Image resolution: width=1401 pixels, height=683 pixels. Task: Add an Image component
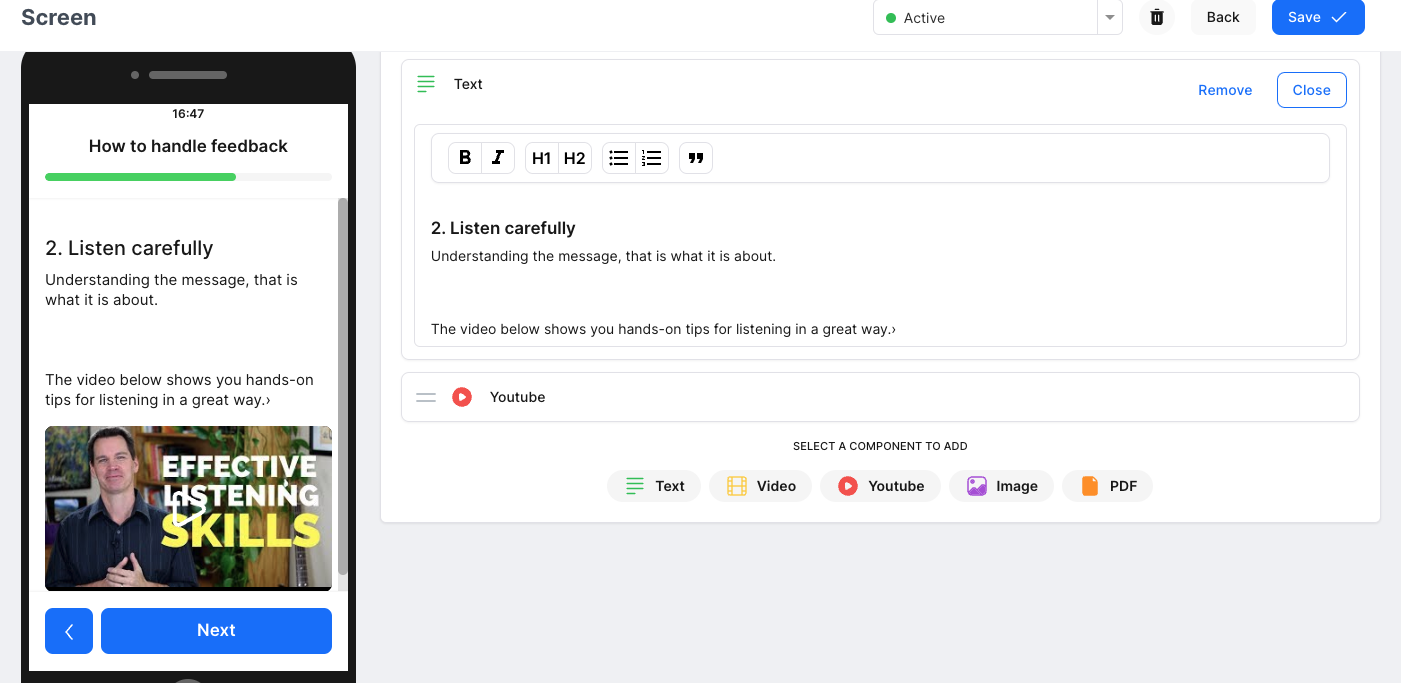coord(1001,485)
